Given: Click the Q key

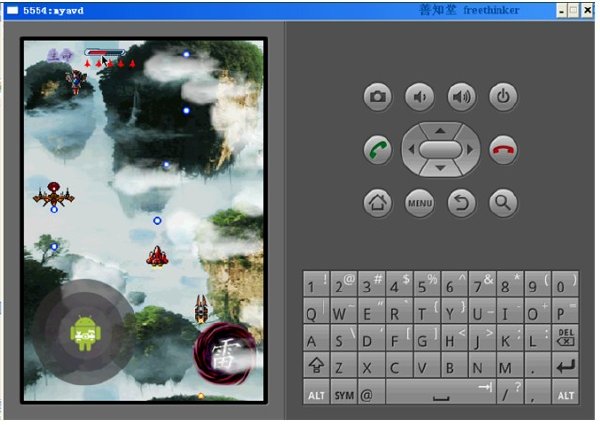Looking at the screenshot, I should point(316,311).
